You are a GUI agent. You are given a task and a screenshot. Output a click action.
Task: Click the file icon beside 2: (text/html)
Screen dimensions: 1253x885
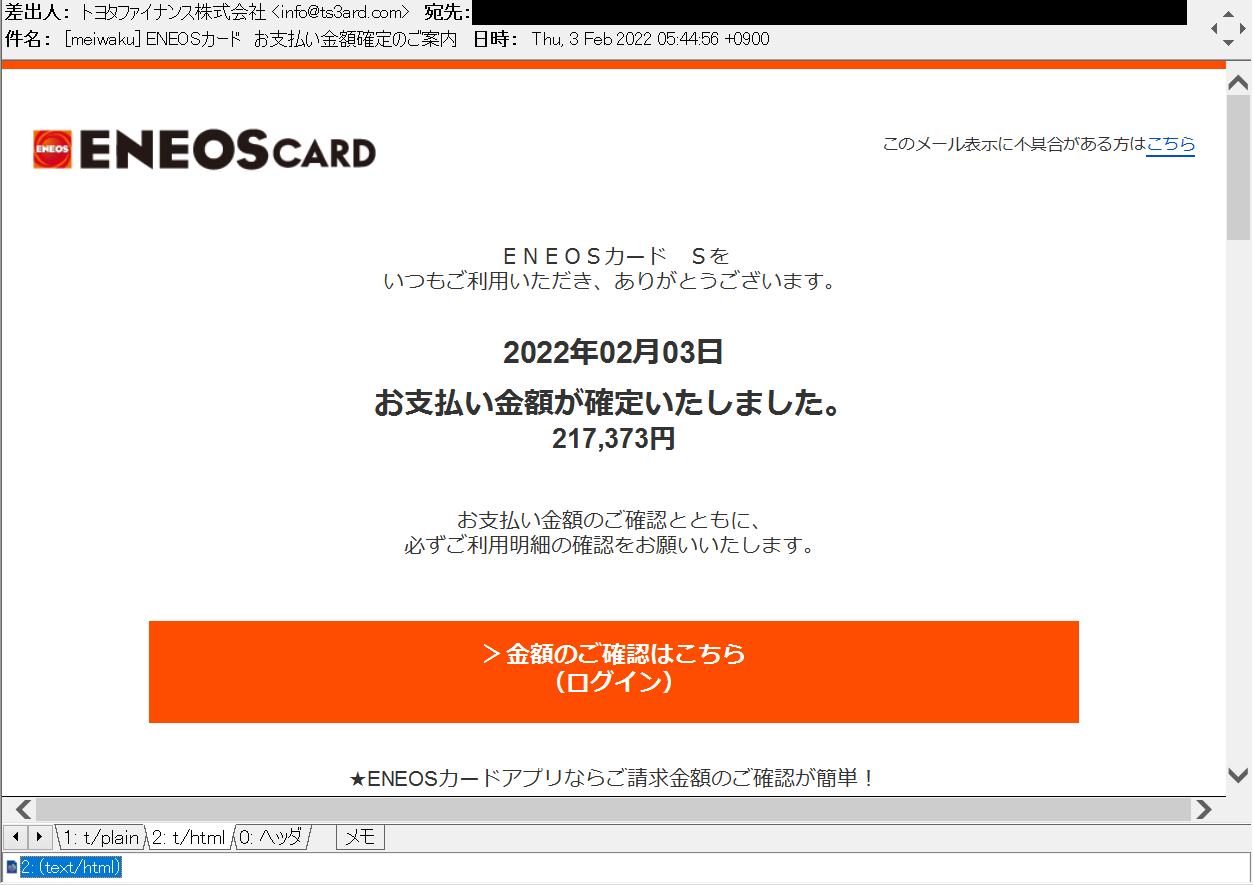pos(11,867)
